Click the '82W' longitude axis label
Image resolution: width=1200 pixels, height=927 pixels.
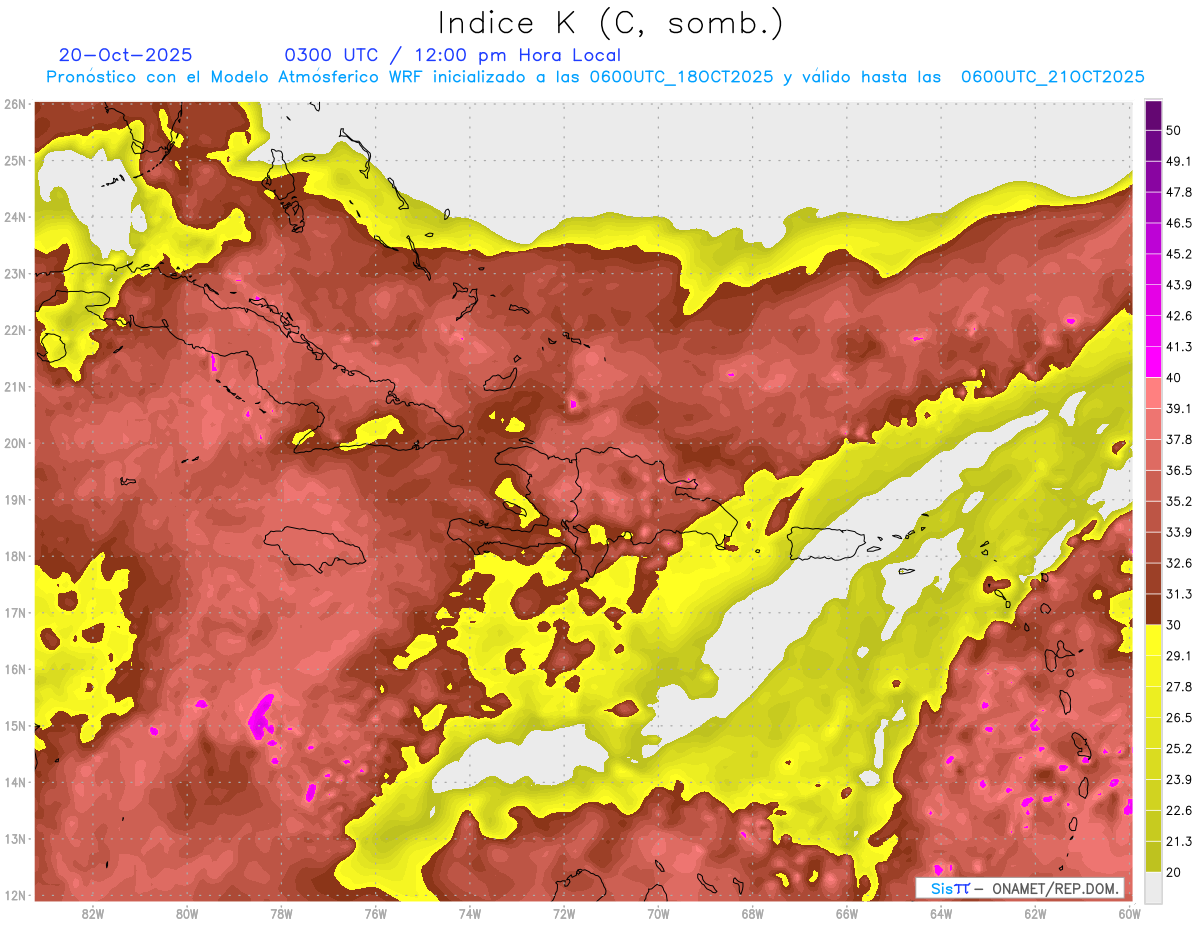(93, 913)
